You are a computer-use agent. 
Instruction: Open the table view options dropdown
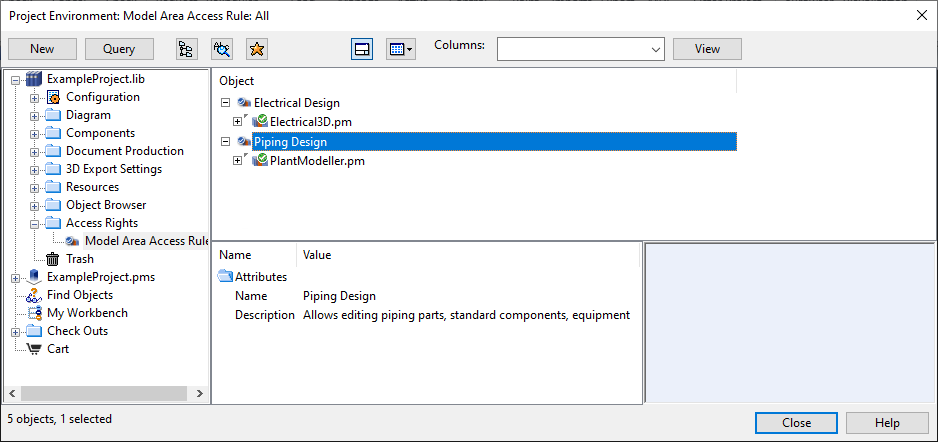tap(400, 48)
